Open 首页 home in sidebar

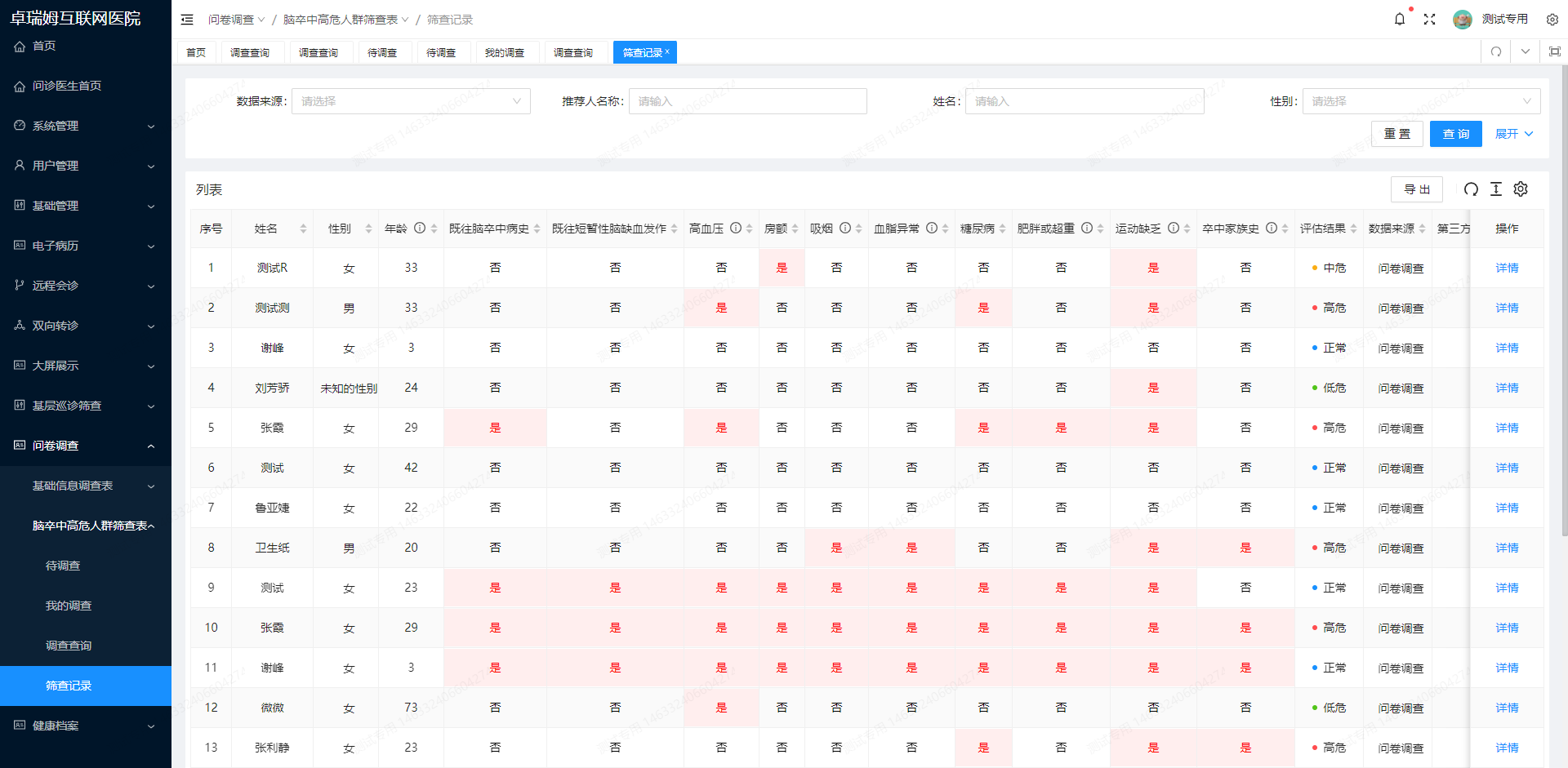pyautogui.click(x=86, y=46)
